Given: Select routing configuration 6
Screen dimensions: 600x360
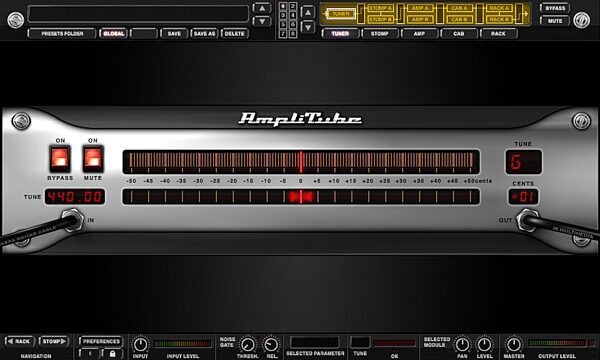Looking at the screenshot, I should (292, 24).
